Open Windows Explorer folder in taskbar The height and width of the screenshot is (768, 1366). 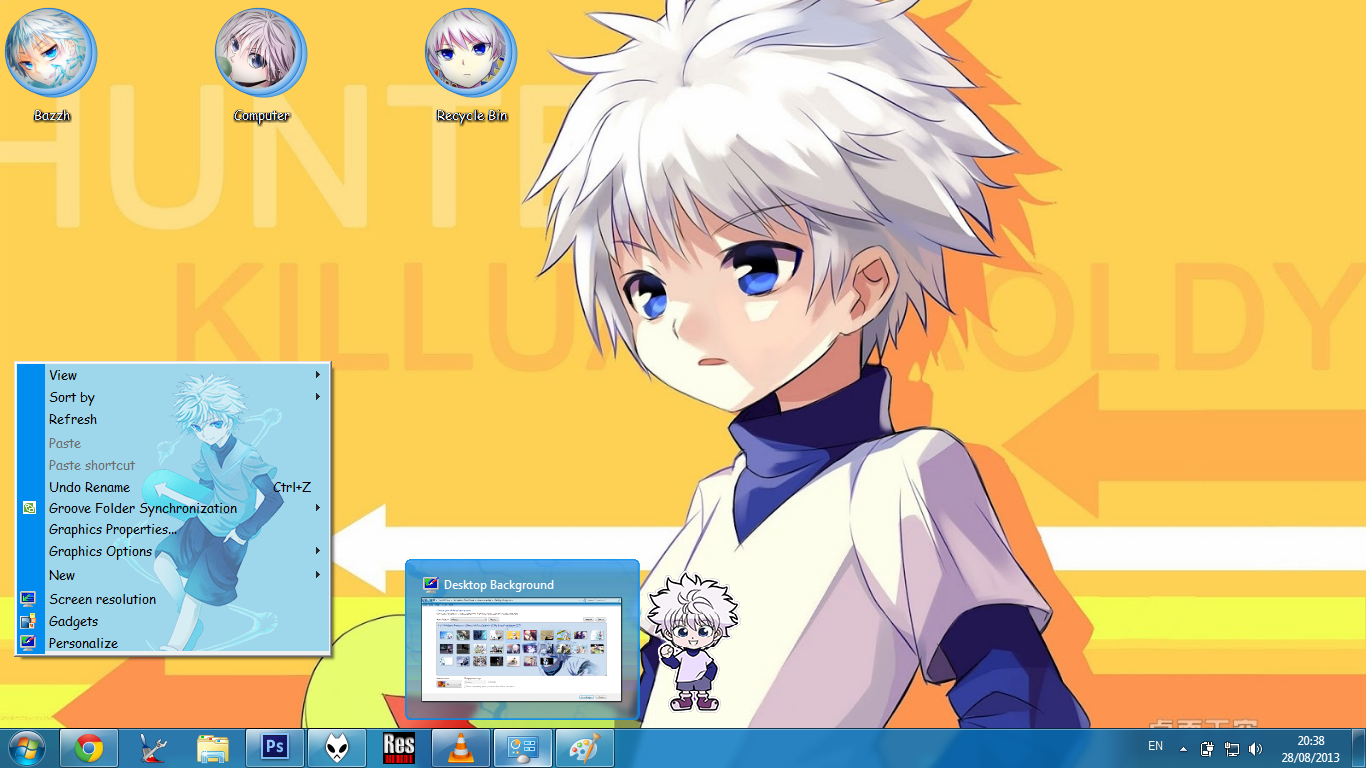click(213, 748)
